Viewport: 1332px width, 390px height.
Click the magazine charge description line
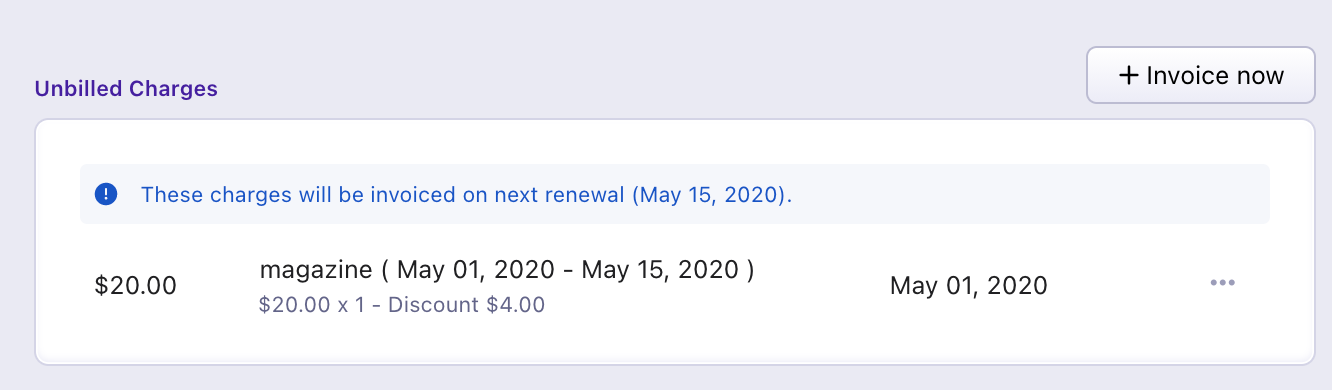(x=507, y=270)
